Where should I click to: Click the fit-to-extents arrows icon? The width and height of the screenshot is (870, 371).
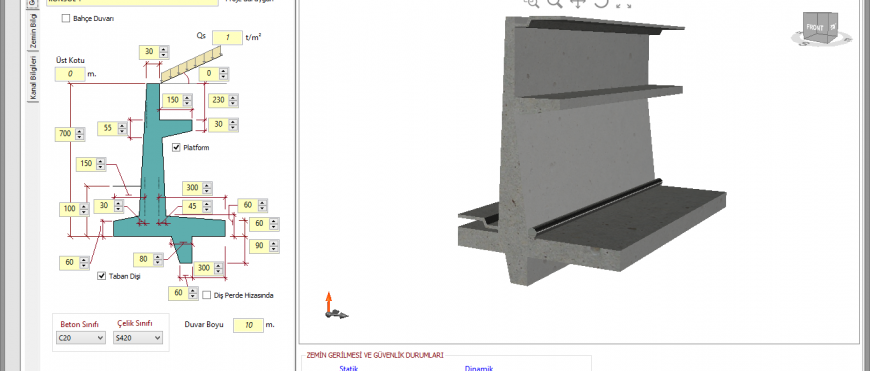click(624, 3)
